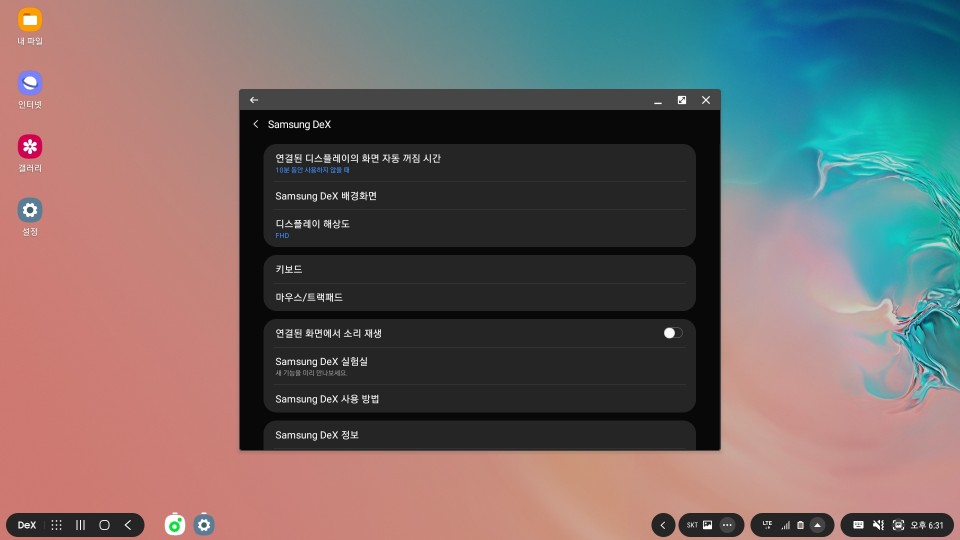The image size is (960, 540).
Task: Open the 갤러리 desktop icon
Action: coord(29,154)
